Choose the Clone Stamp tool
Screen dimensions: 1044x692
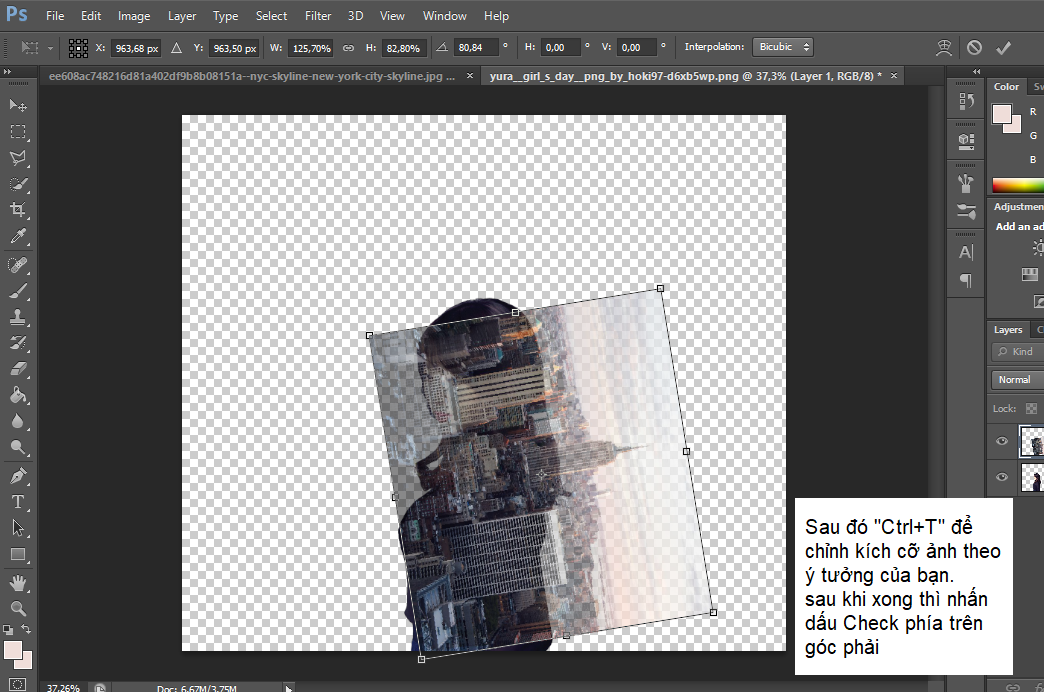pos(18,318)
